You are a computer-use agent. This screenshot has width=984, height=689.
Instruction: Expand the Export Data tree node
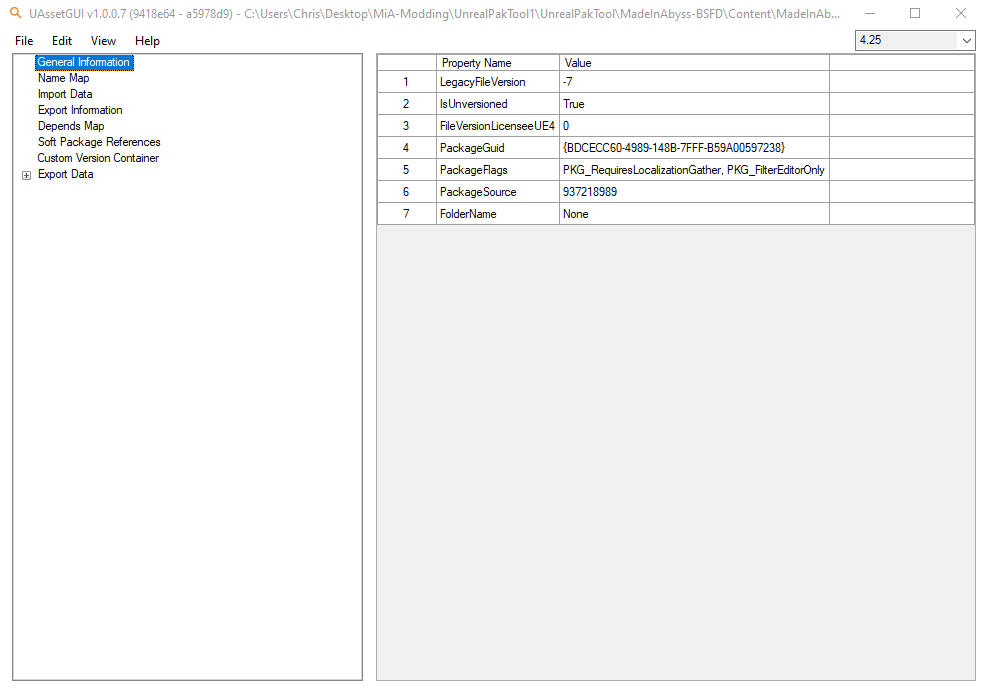point(26,175)
